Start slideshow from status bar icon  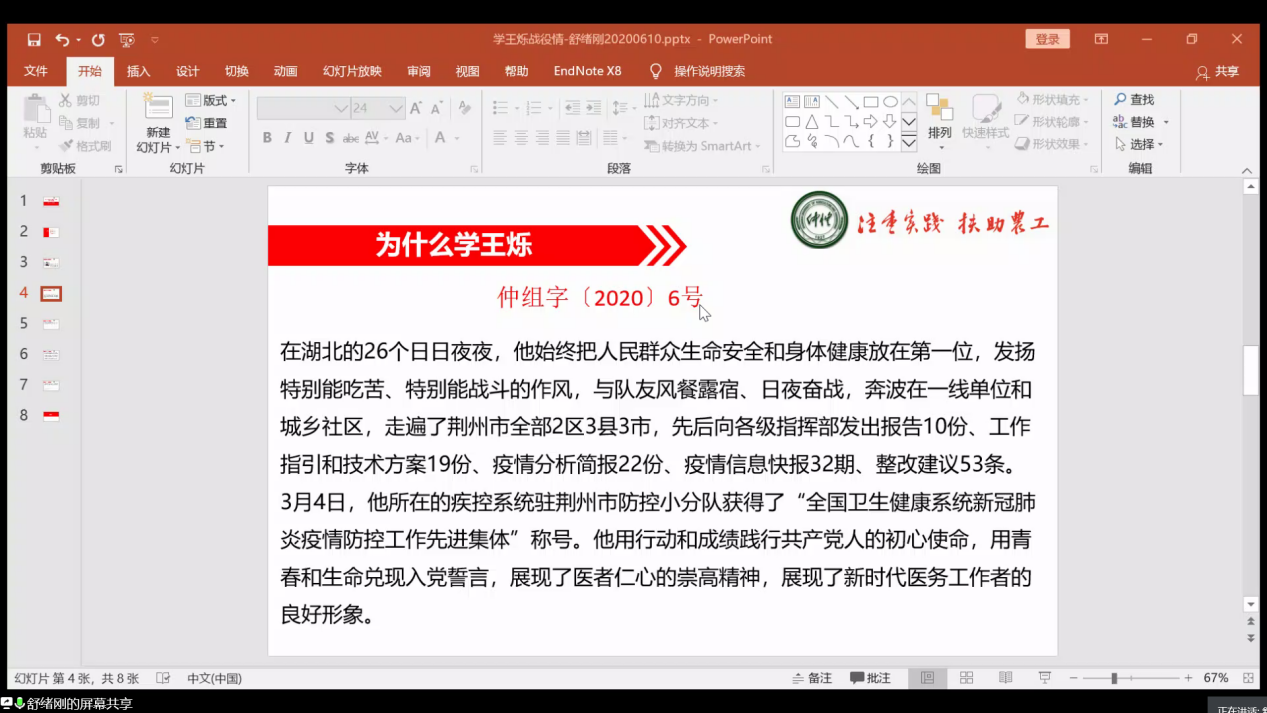(x=1044, y=678)
